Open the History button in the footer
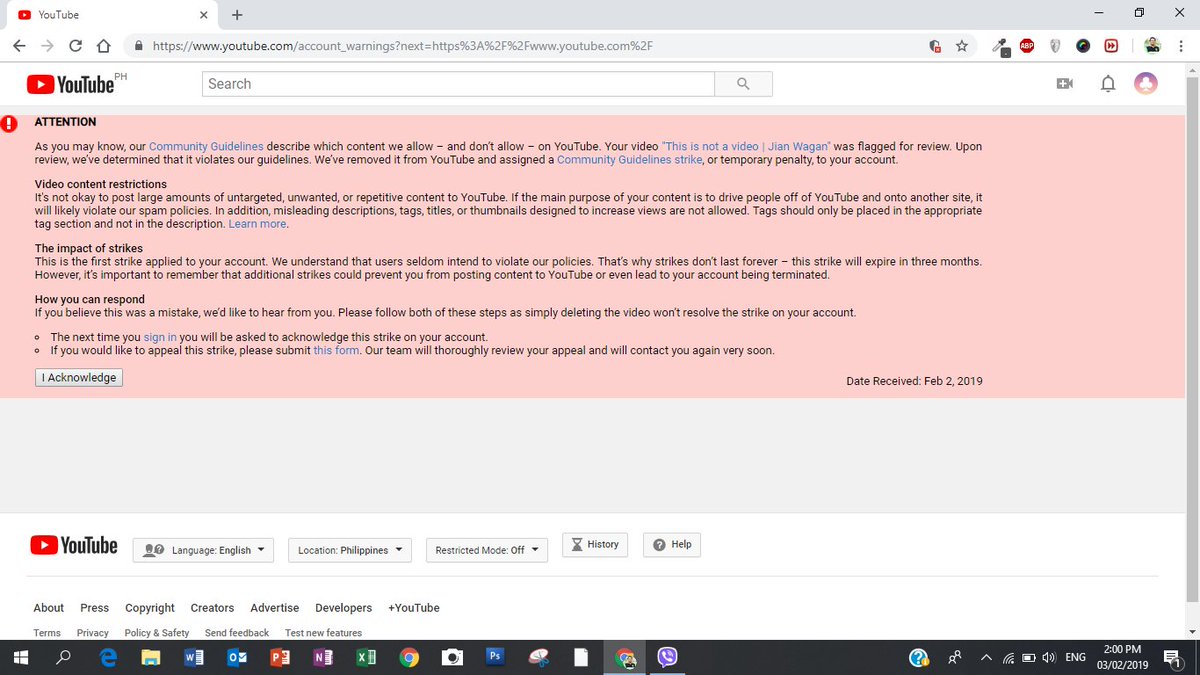The image size is (1200, 675). point(595,544)
